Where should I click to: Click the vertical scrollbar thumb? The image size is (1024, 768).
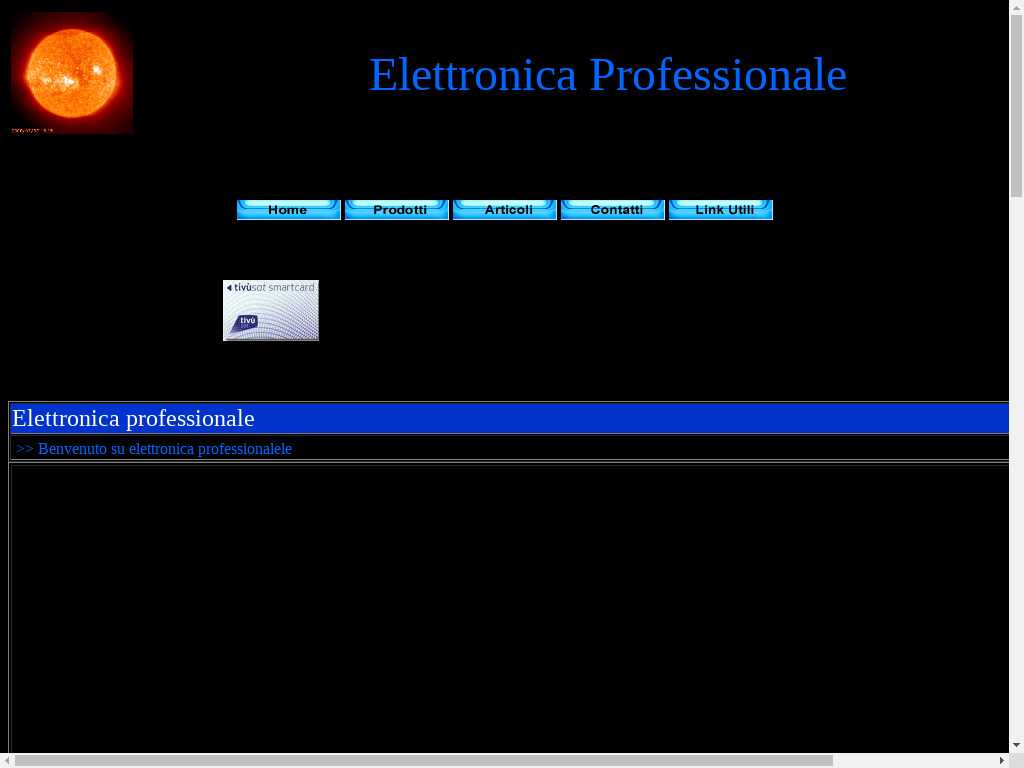pos(1016,105)
